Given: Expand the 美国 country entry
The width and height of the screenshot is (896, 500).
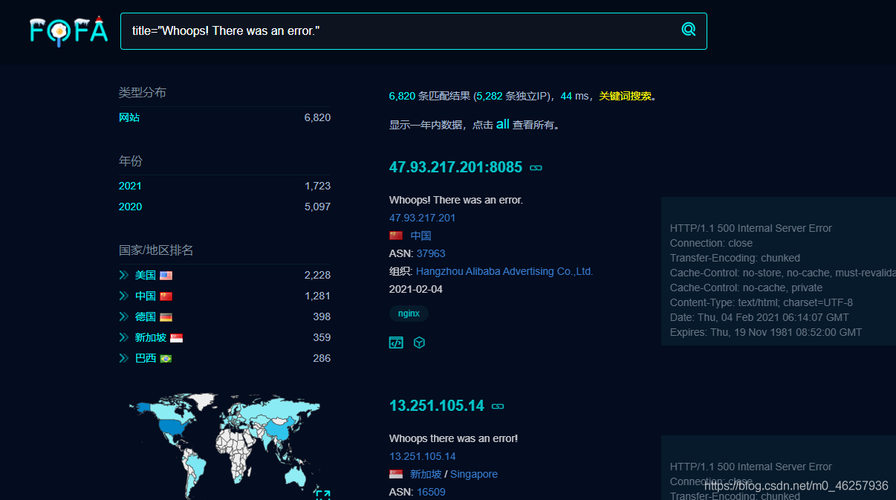Looking at the screenshot, I should [123, 275].
